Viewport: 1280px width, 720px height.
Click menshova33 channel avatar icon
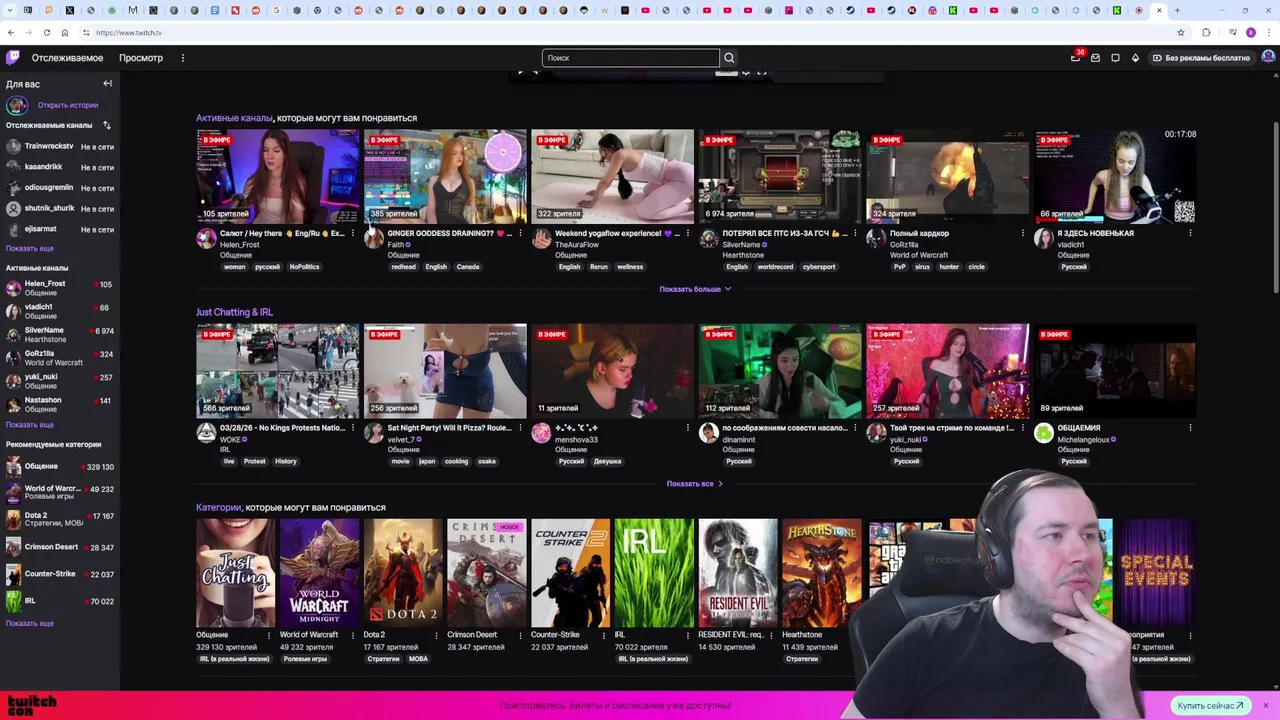[x=541, y=432]
